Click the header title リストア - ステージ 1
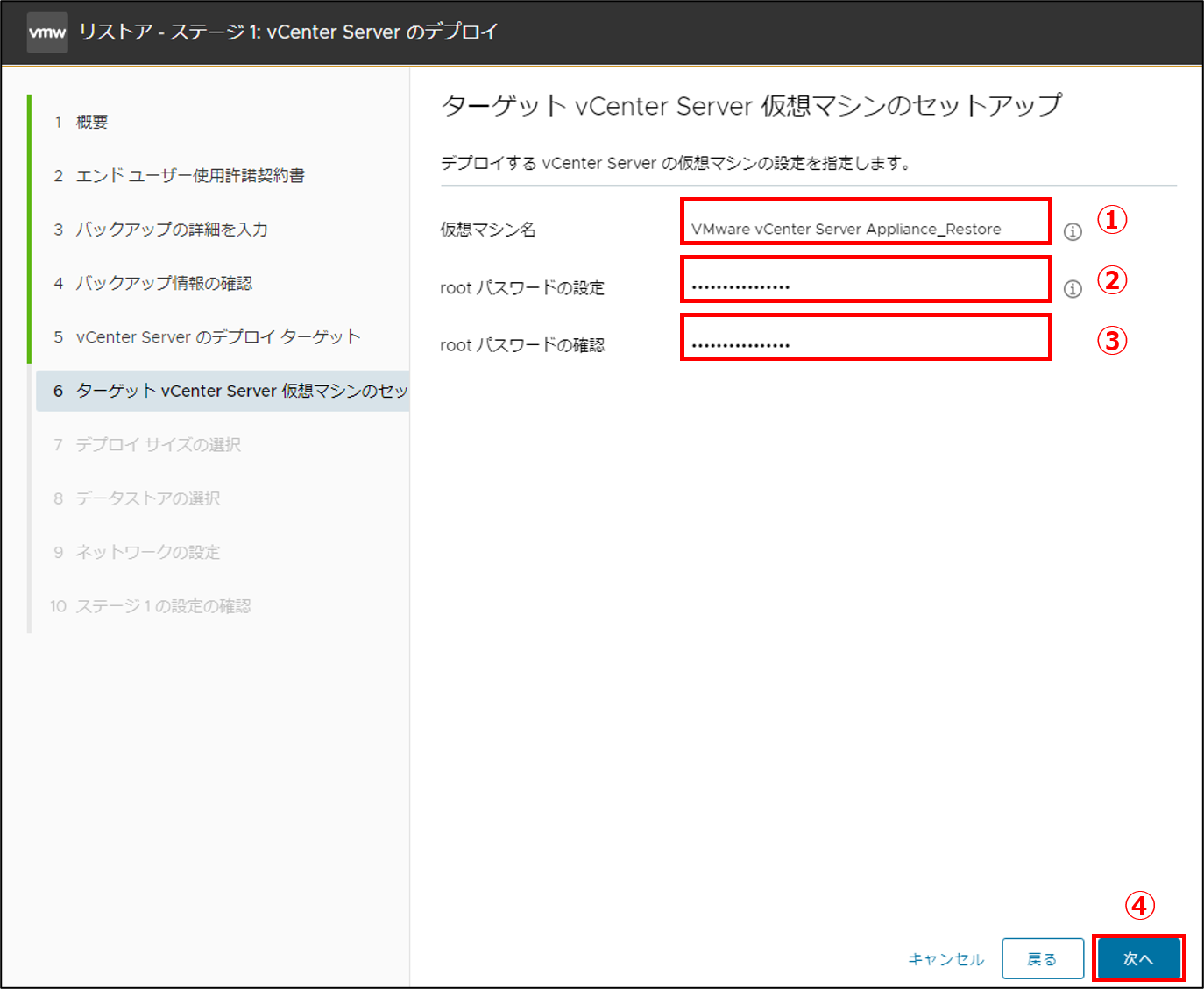 pos(289,32)
